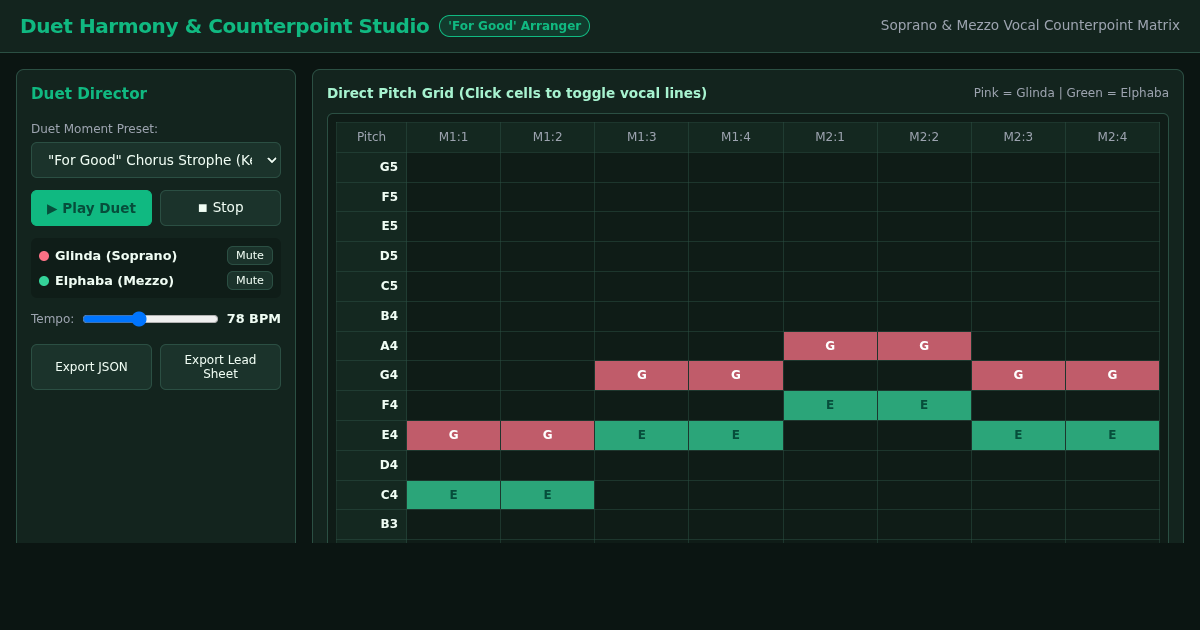Start playback with Play Duet
1200x630 pixels.
pos(91,208)
